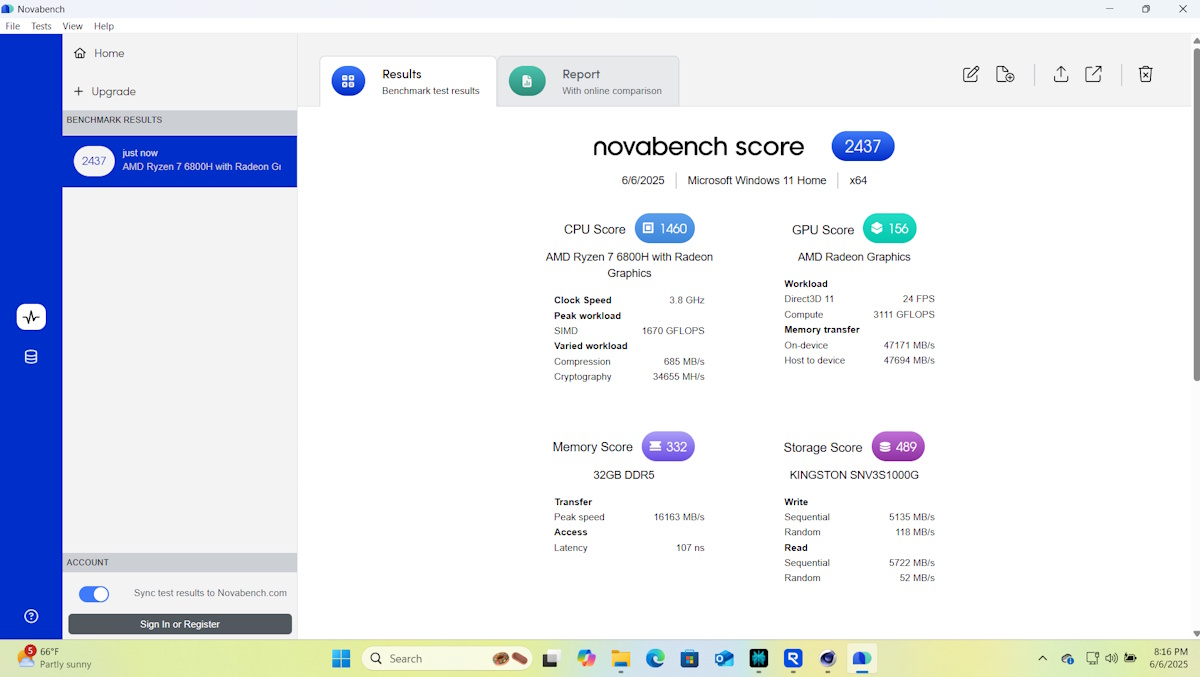Screen dimensions: 1200x677
Task: Click 'KINGSTON SNV3S1000G' storage name
Action: click(x=854, y=475)
